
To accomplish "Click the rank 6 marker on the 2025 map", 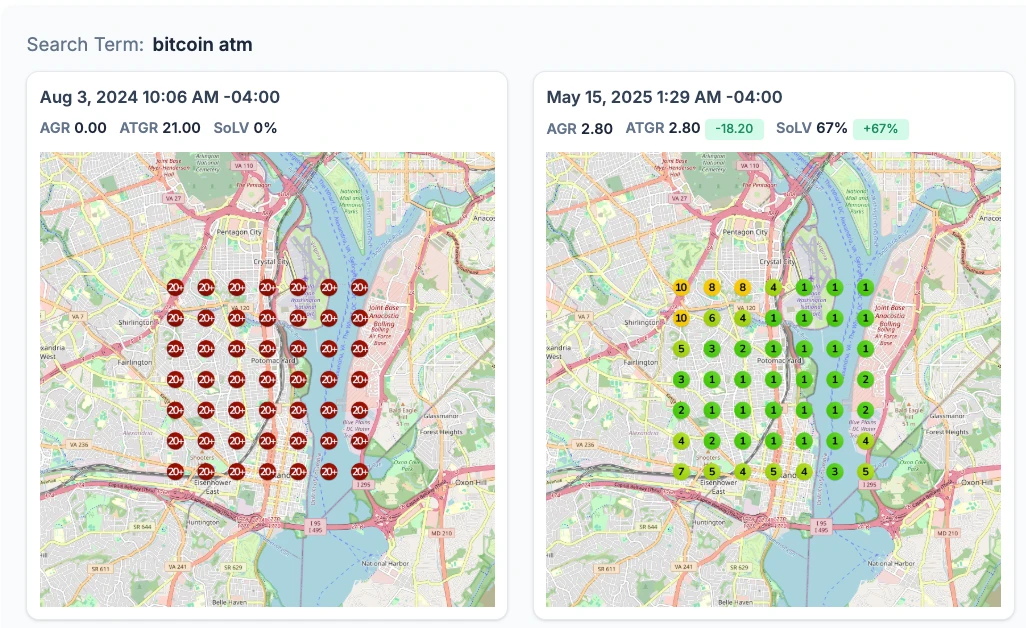I will 712,318.
